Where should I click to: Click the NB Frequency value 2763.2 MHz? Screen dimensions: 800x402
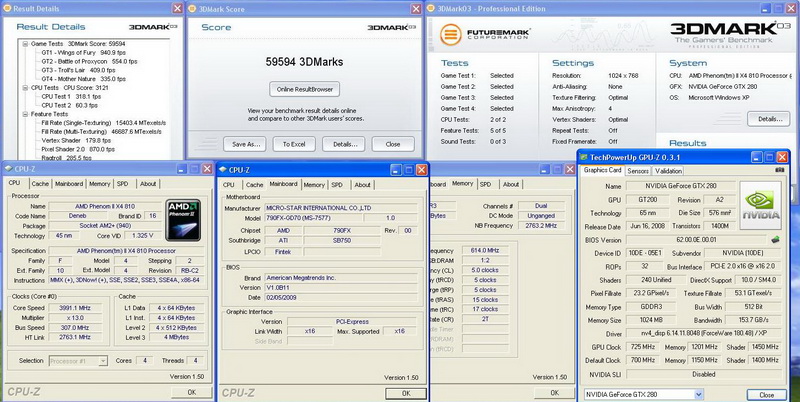[541, 225]
